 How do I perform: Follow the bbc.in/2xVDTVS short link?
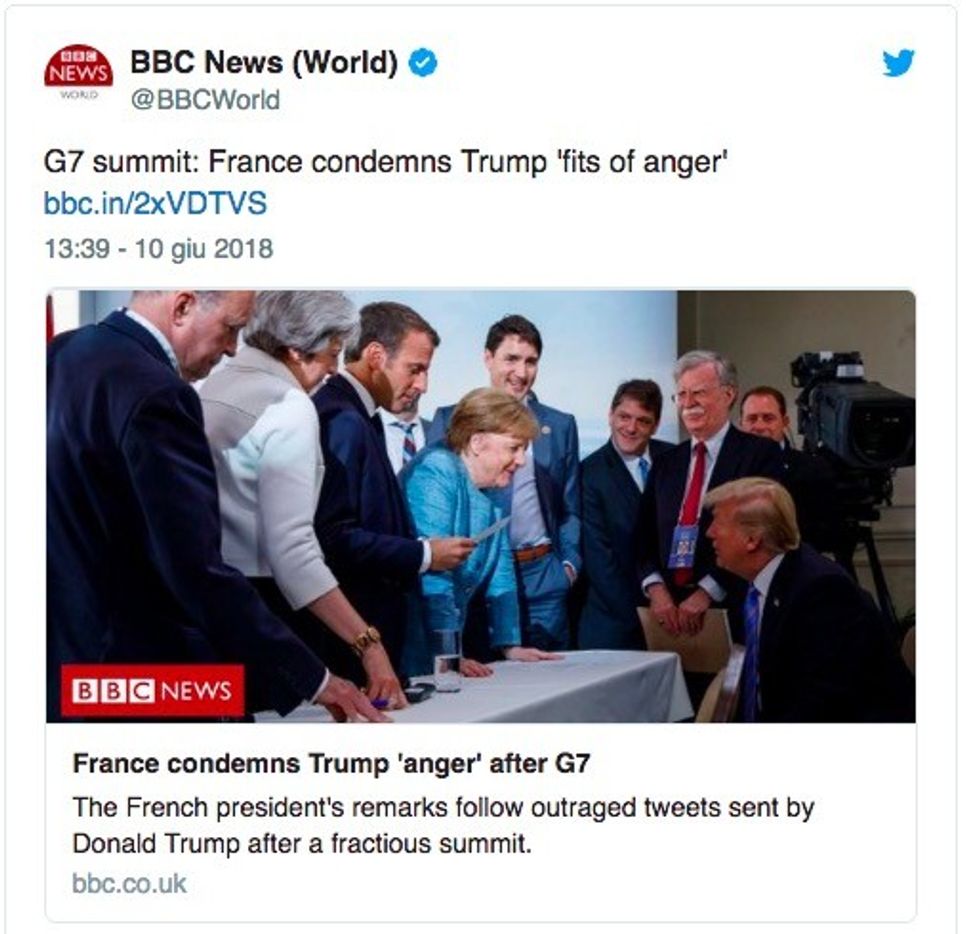pyautogui.click(x=155, y=203)
